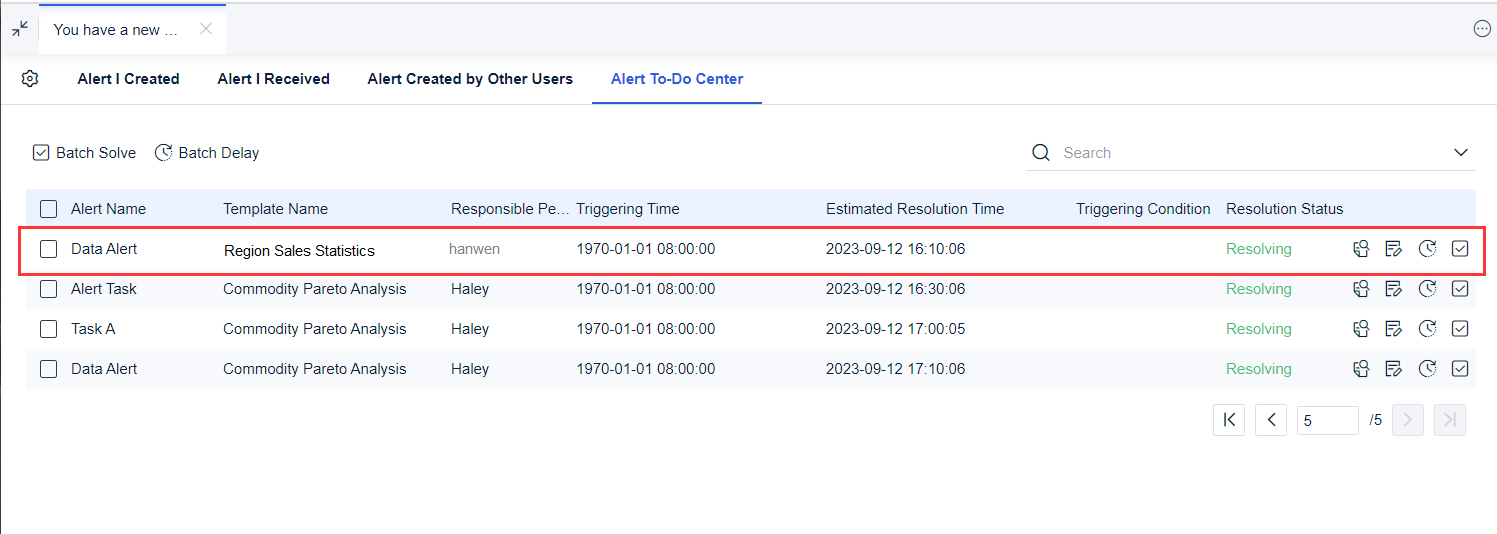The image size is (1497, 534).
Task: Click view-template icon in Task A row
Action: (1361, 329)
